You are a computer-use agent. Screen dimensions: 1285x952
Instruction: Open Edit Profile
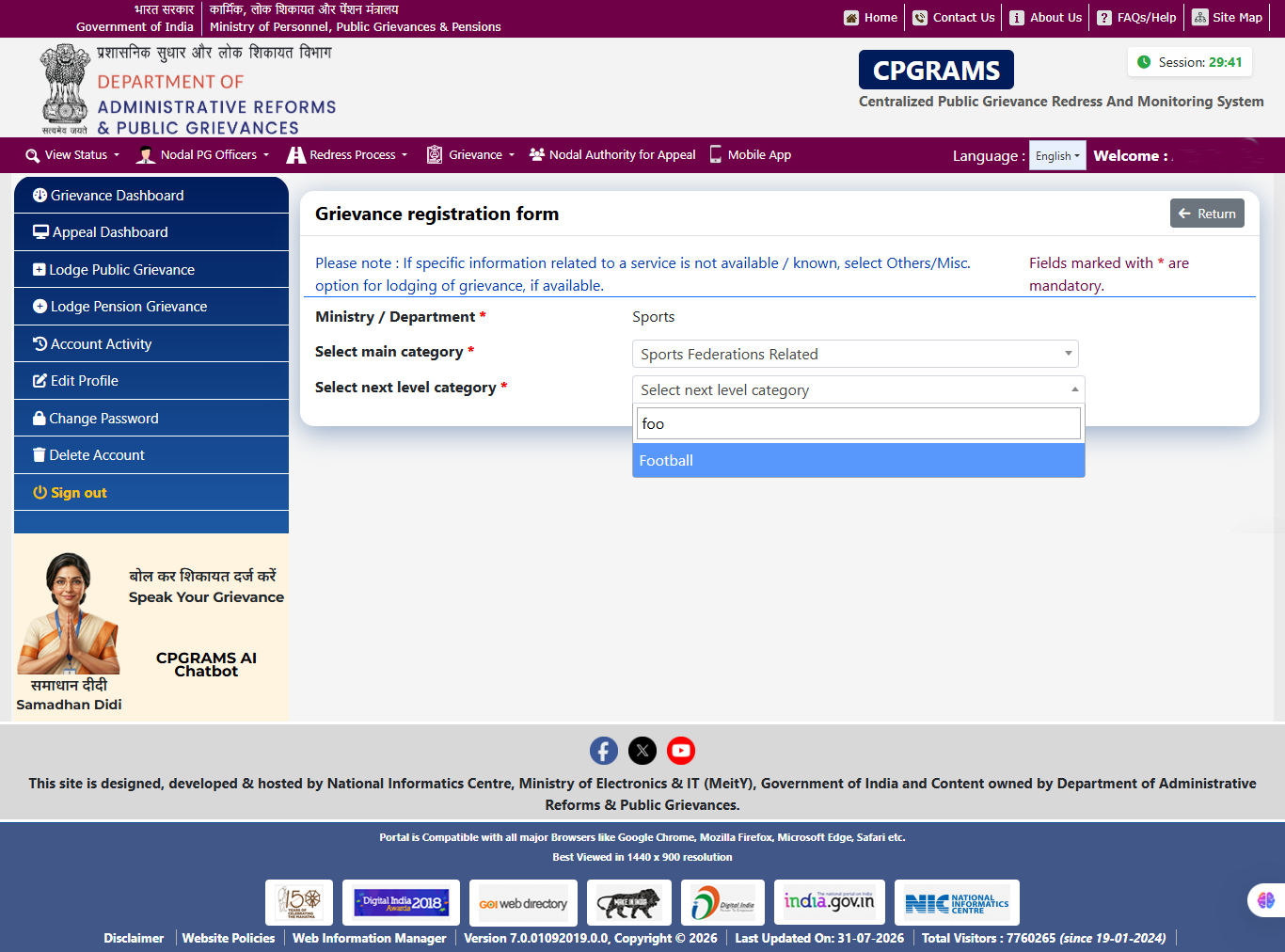click(151, 381)
